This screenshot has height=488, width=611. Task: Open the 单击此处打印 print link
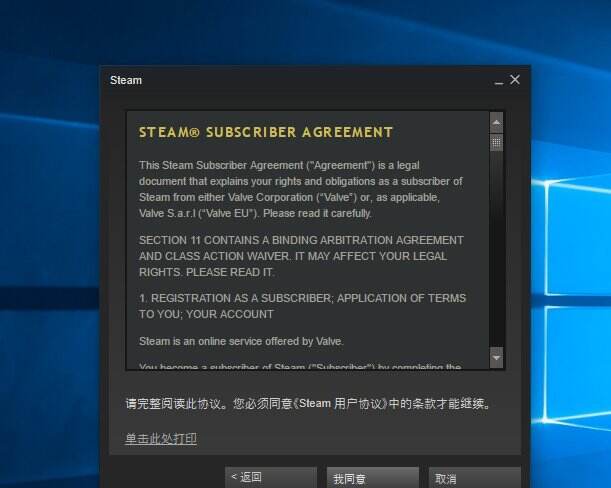tap(161, 439)
